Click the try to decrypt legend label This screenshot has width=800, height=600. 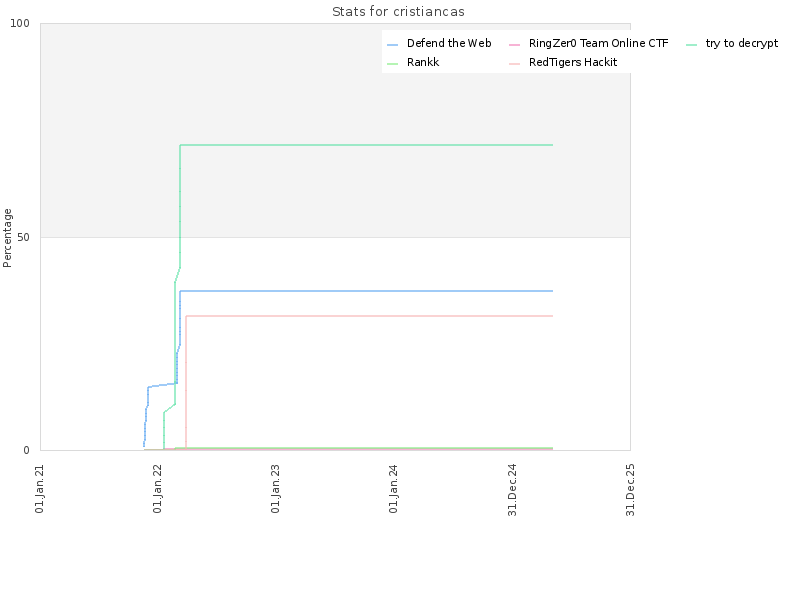point(742,43)
